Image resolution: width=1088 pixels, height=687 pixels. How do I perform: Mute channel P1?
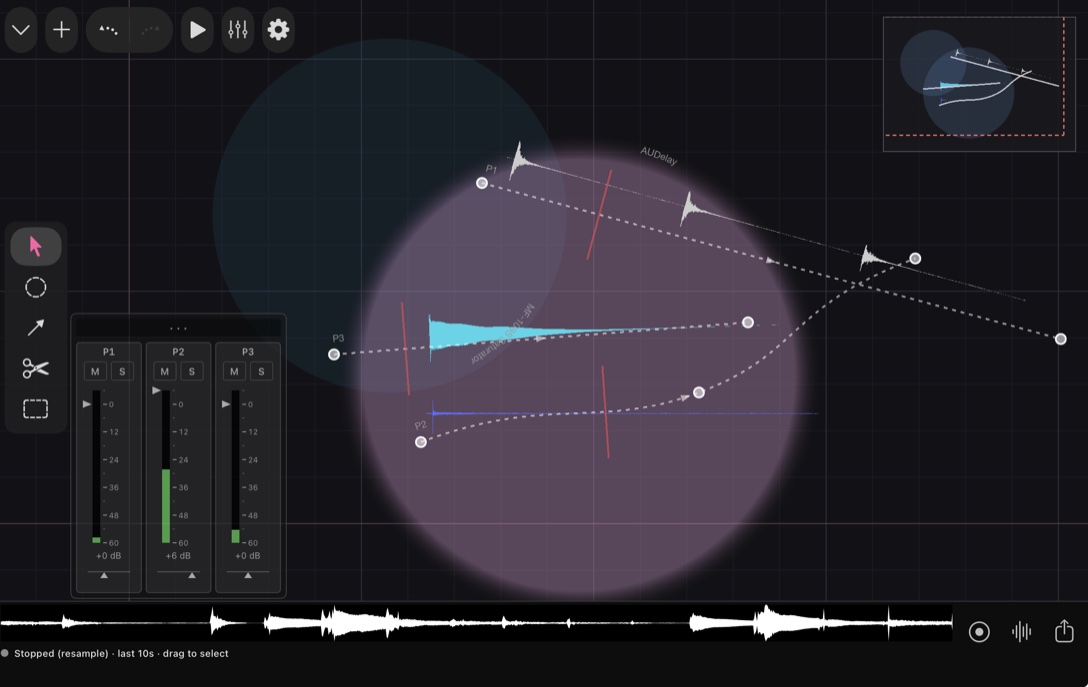coord(95,371)
